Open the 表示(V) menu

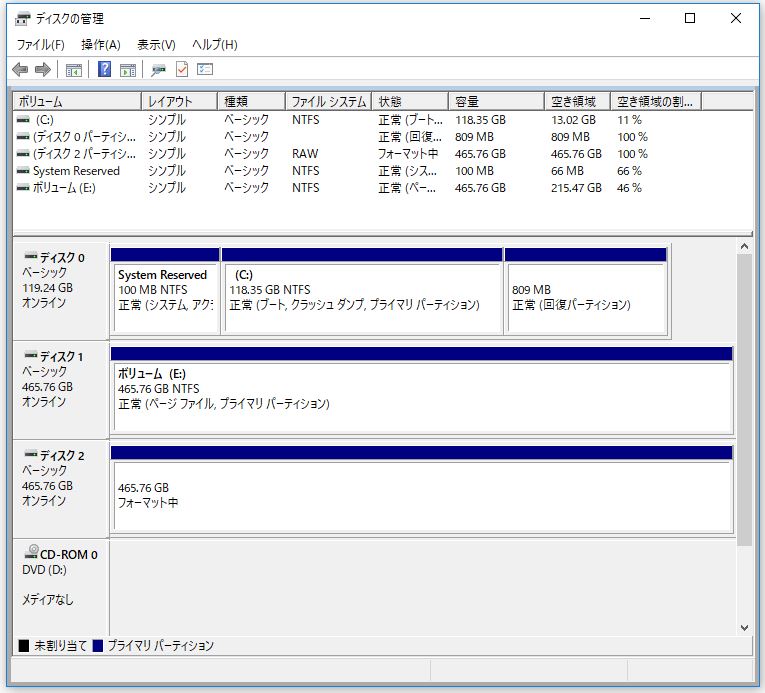tap(156, 45)
